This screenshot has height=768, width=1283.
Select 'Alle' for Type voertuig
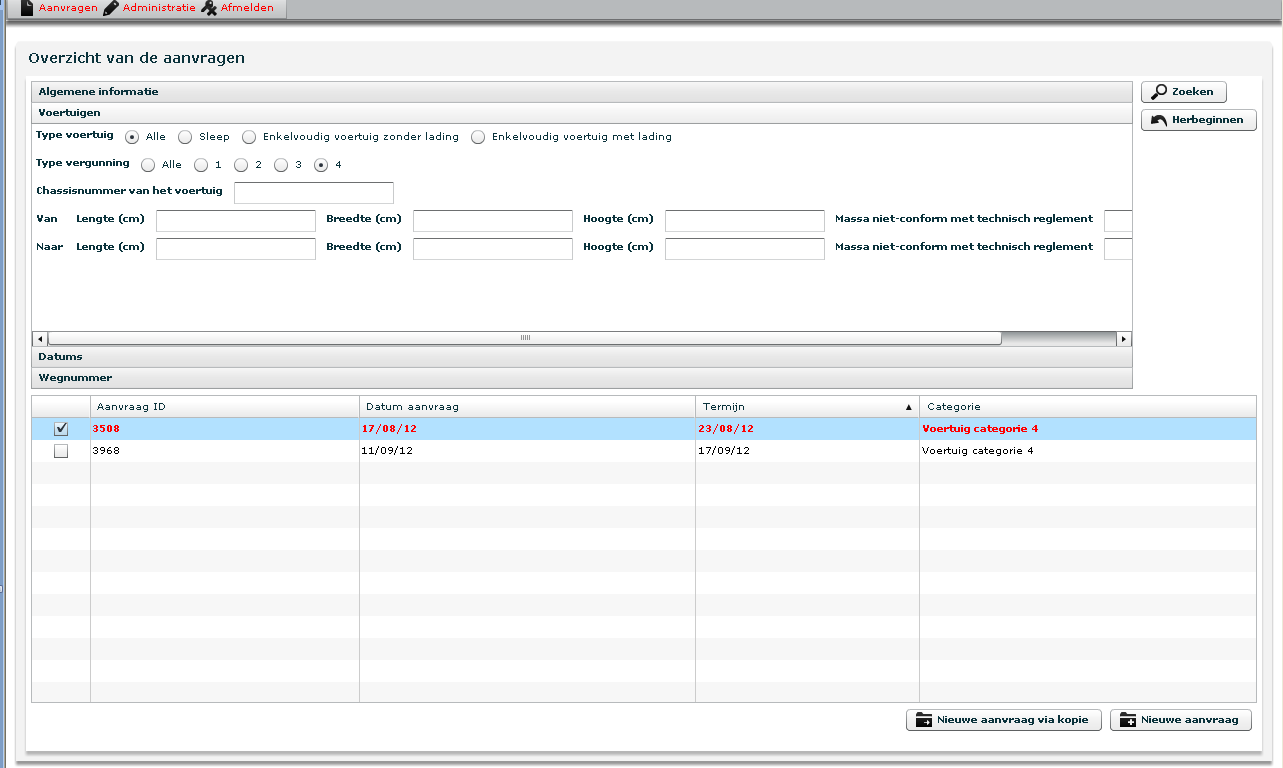point(132,137)
